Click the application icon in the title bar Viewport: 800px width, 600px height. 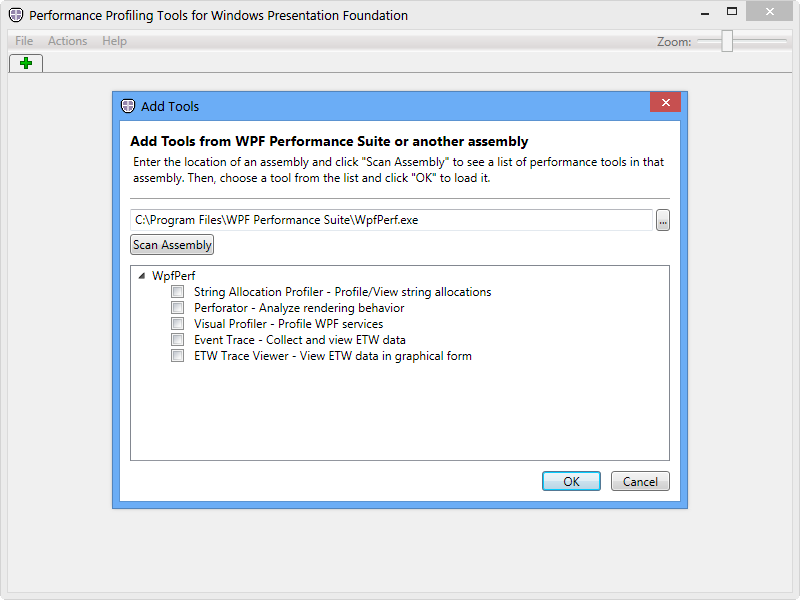(16, 15)
